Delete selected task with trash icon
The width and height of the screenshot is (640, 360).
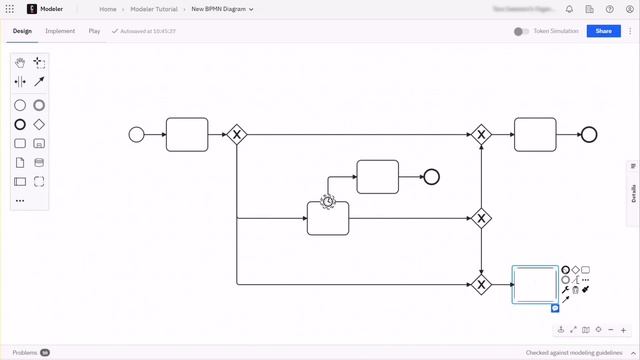pyautogui.click(x=576, y=290)
